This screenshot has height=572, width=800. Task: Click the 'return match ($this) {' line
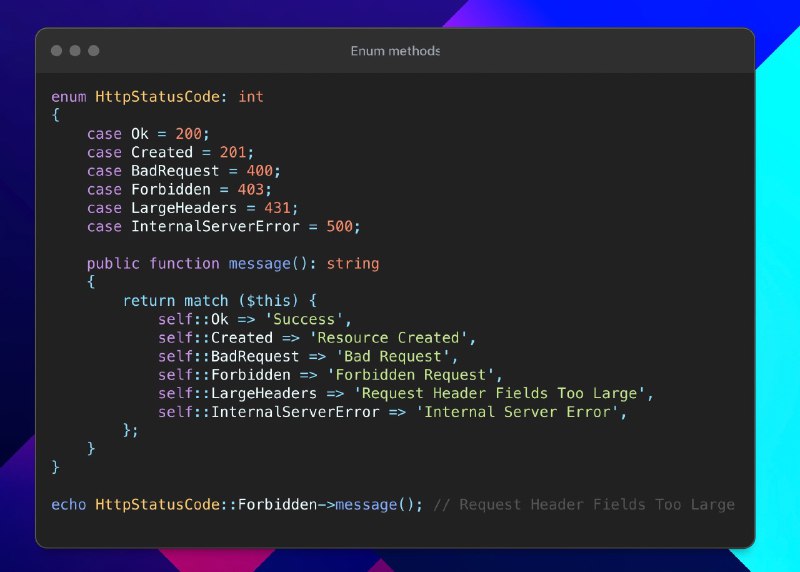tap(219, 301)
